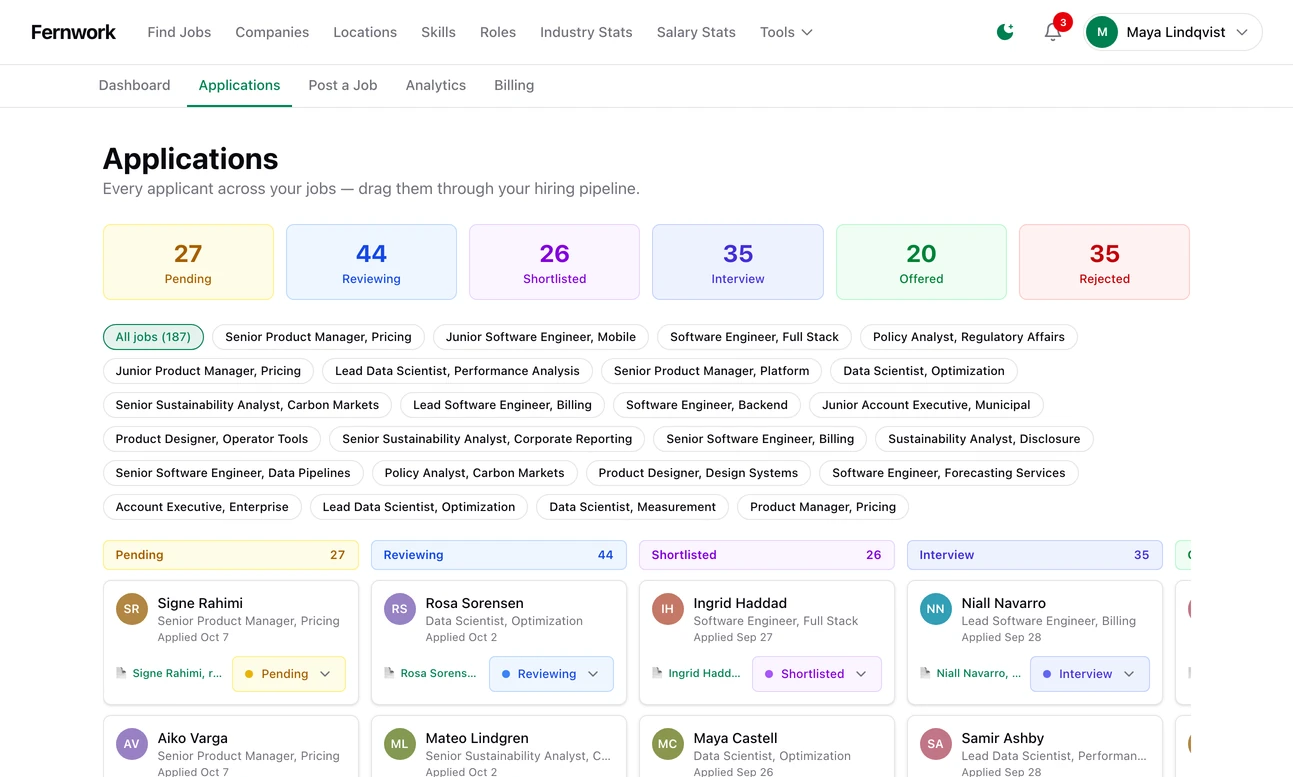Image resolution: width=1293 pixels, height=777 pixels.
Task: Toggle dark mode moon icon
Action: coord(1005,32)
